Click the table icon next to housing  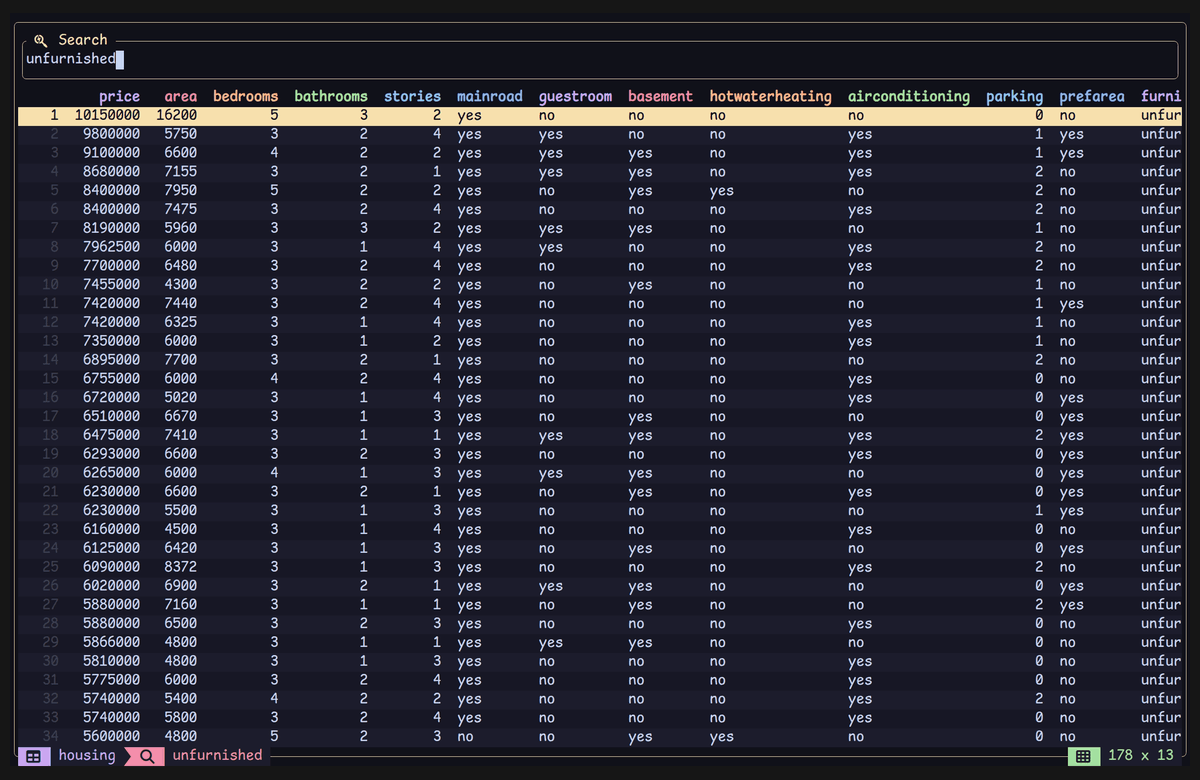tap(33, 756)
